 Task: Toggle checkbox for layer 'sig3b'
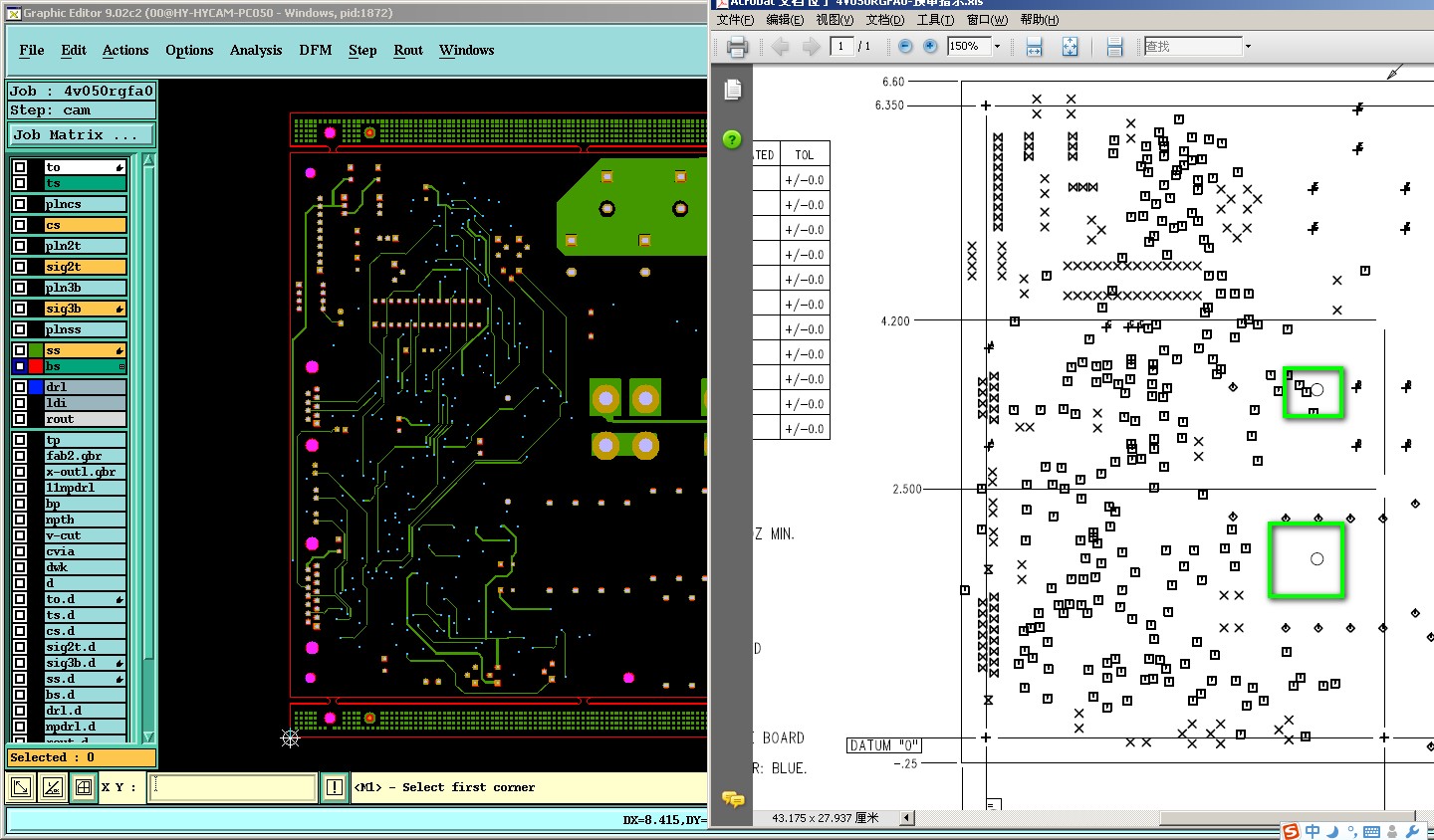[x=20, y=309]
